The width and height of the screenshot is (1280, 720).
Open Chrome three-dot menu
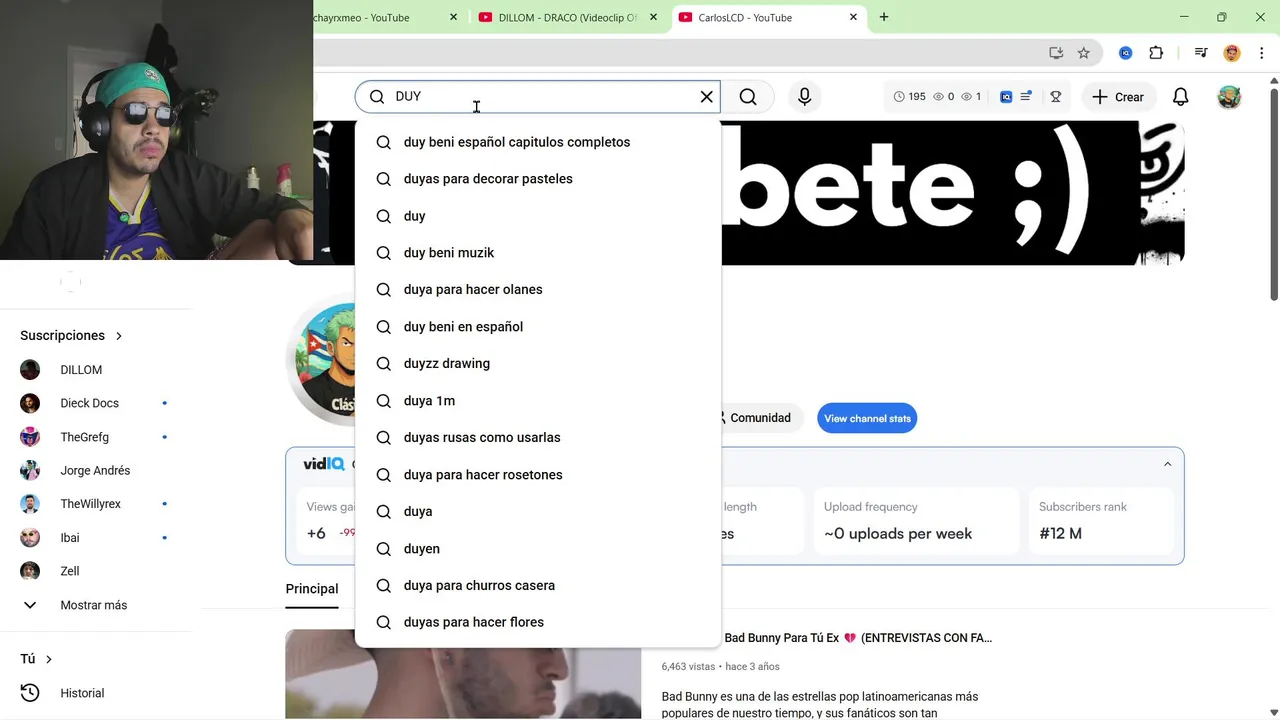point(1261,53)
